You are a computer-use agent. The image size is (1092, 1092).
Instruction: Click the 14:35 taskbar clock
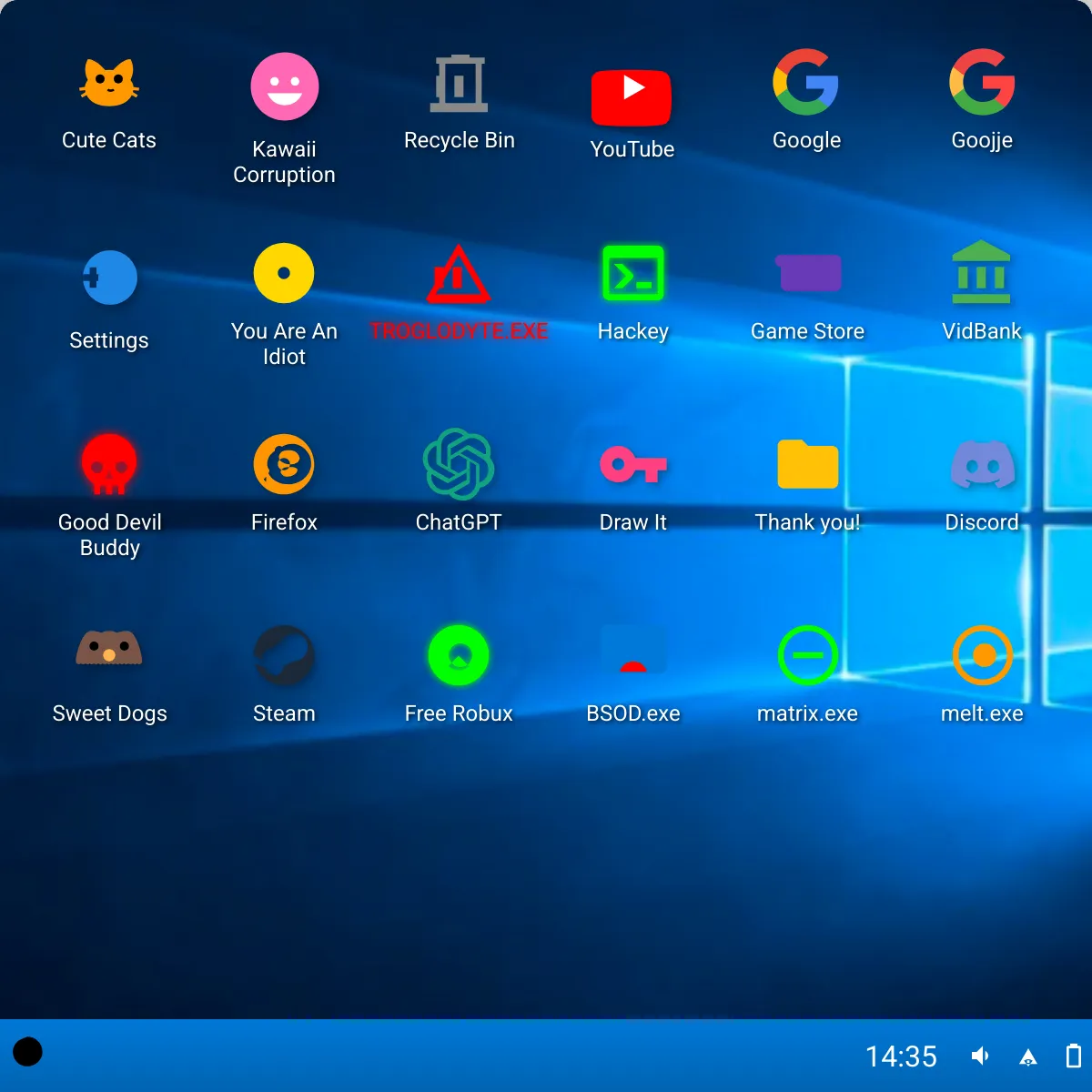coord(901,1057)
